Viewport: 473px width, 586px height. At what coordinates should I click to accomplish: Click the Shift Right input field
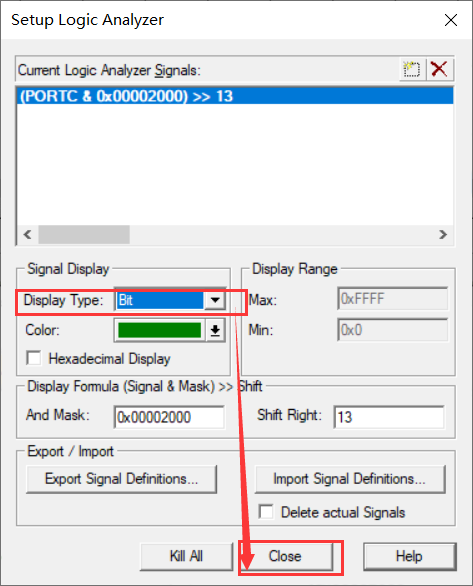pos(389,417)
